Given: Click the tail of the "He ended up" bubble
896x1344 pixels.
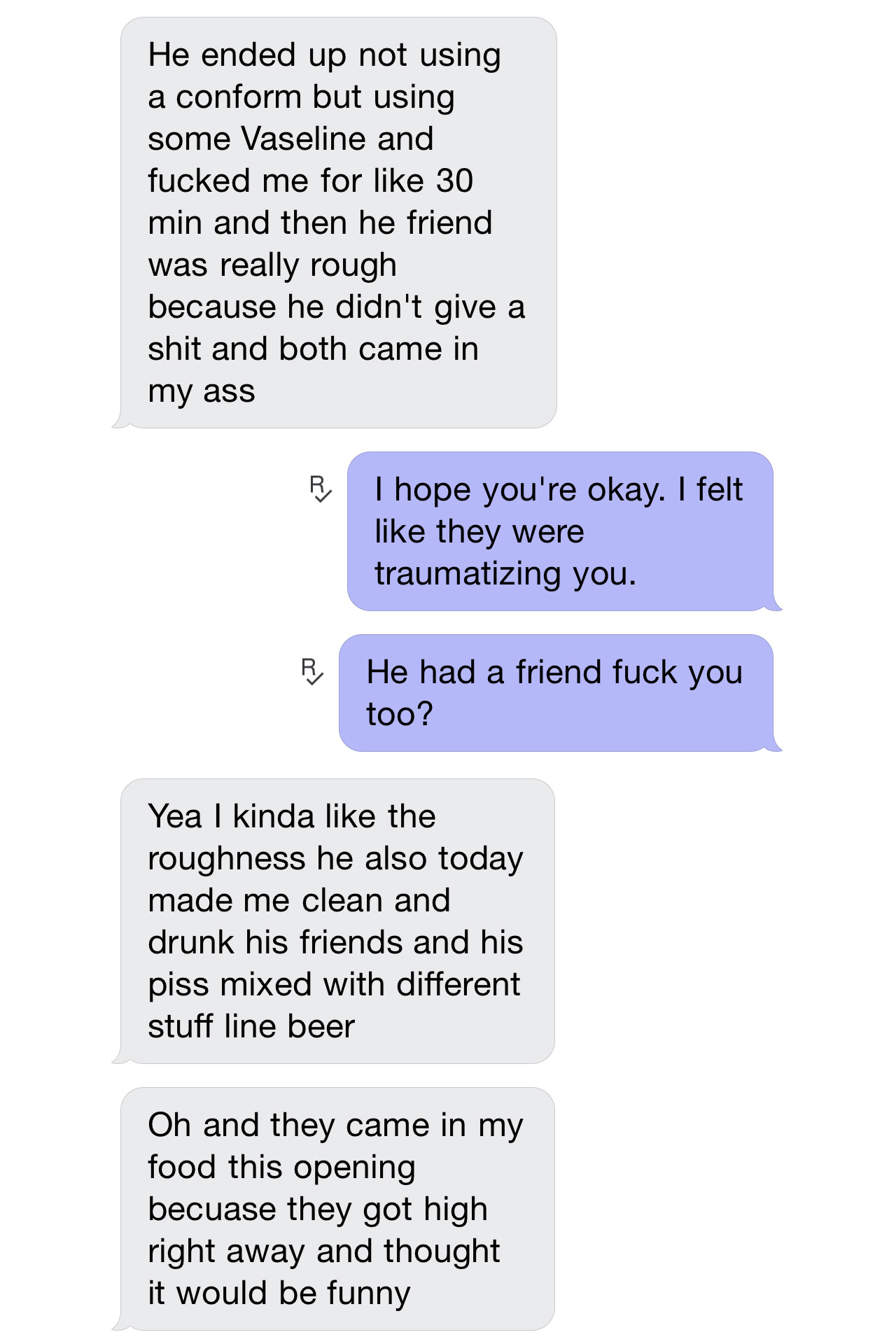Looking at the screenshot, I should click(x=119, y=423).
